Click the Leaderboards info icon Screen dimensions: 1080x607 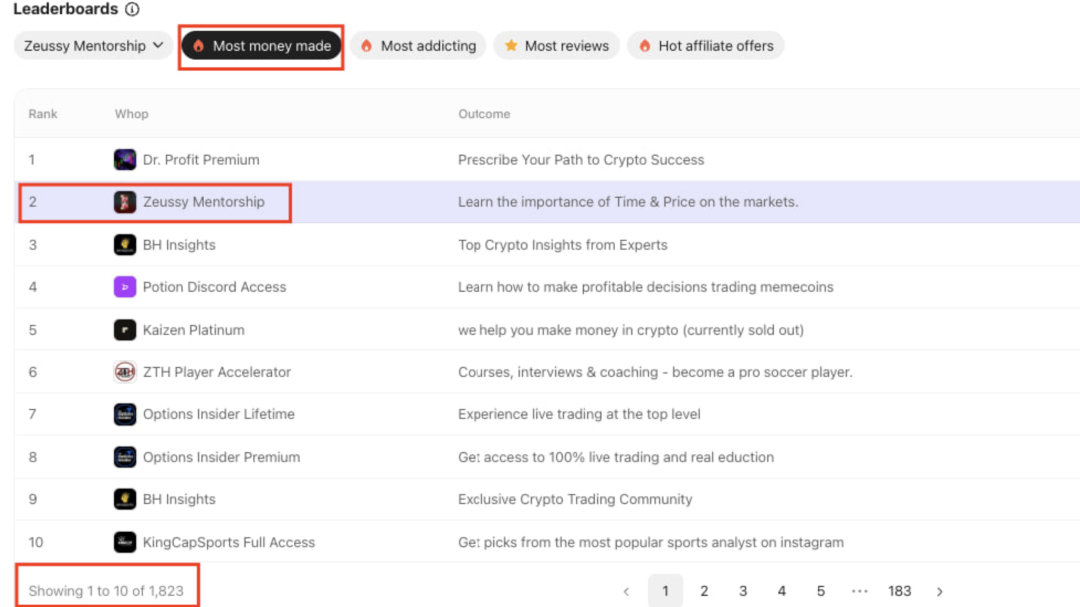[132, 9]
